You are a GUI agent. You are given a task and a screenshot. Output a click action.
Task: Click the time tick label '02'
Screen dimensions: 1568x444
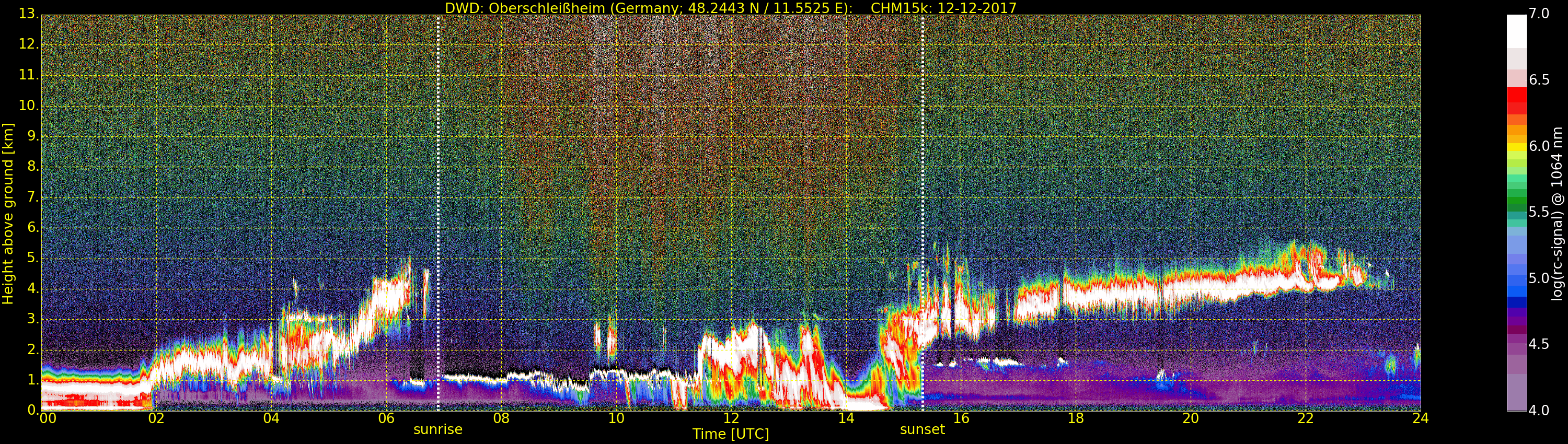tap(156, 418)
